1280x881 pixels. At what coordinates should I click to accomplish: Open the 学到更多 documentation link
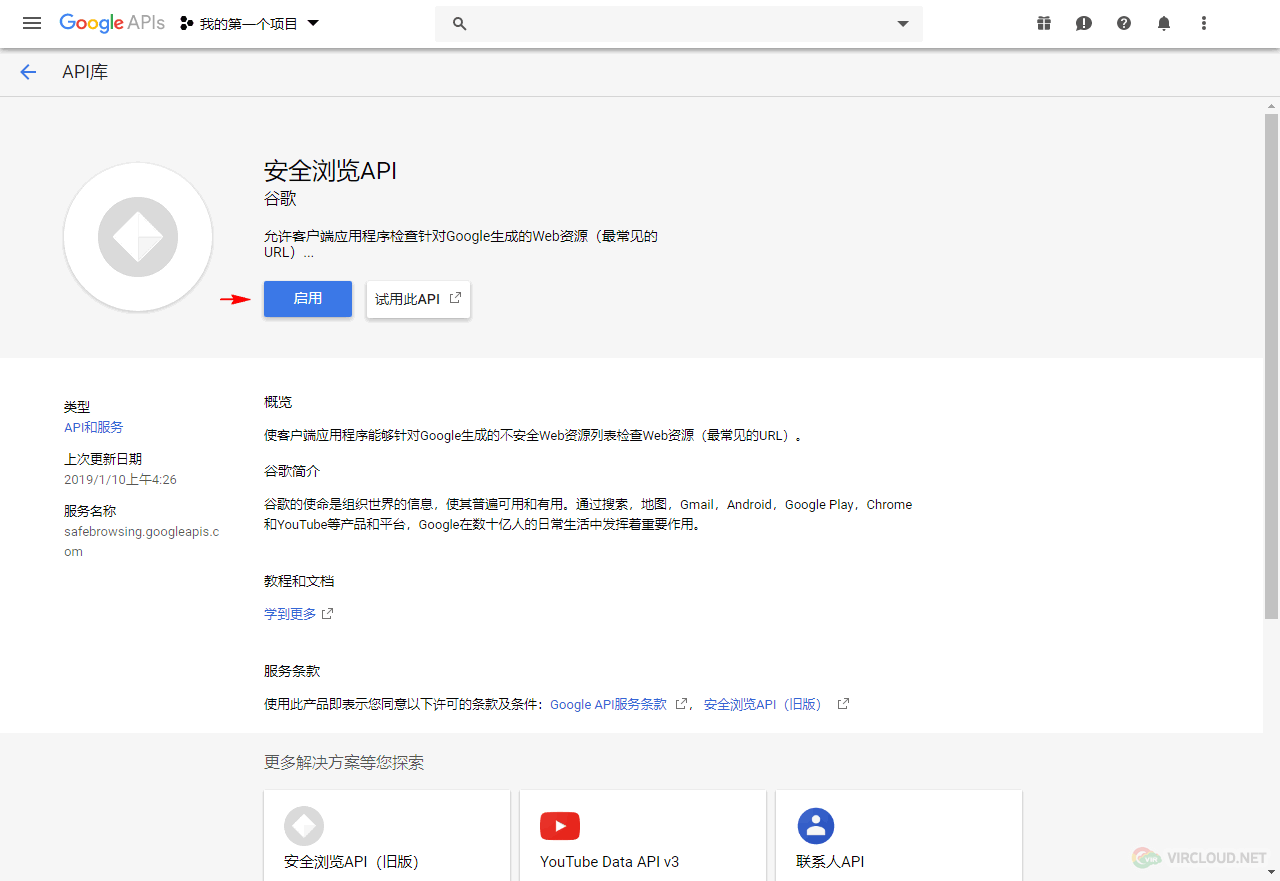(290, 614)
